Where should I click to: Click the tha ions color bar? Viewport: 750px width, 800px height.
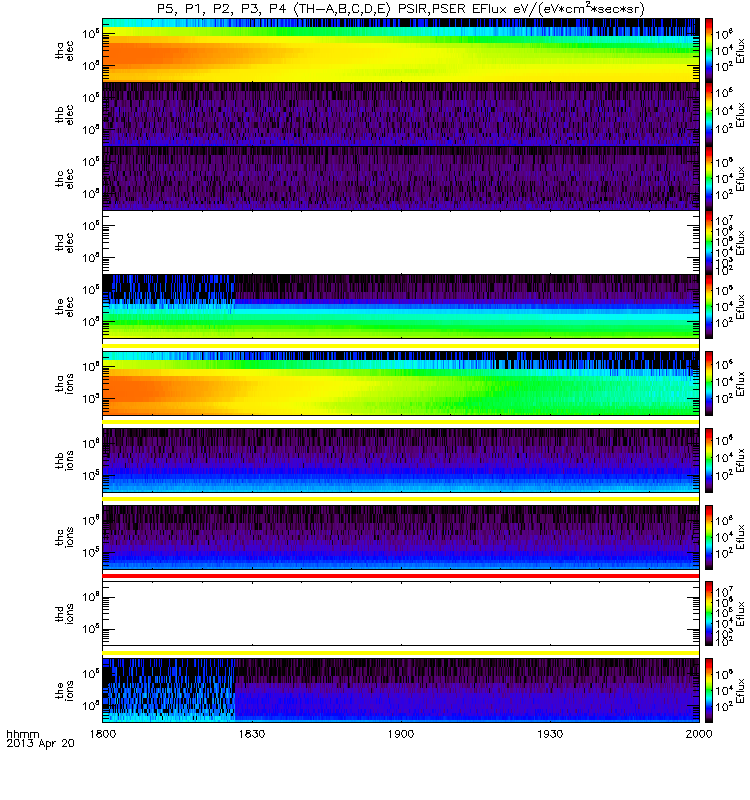pyautogui.click(x=709, y=384)
